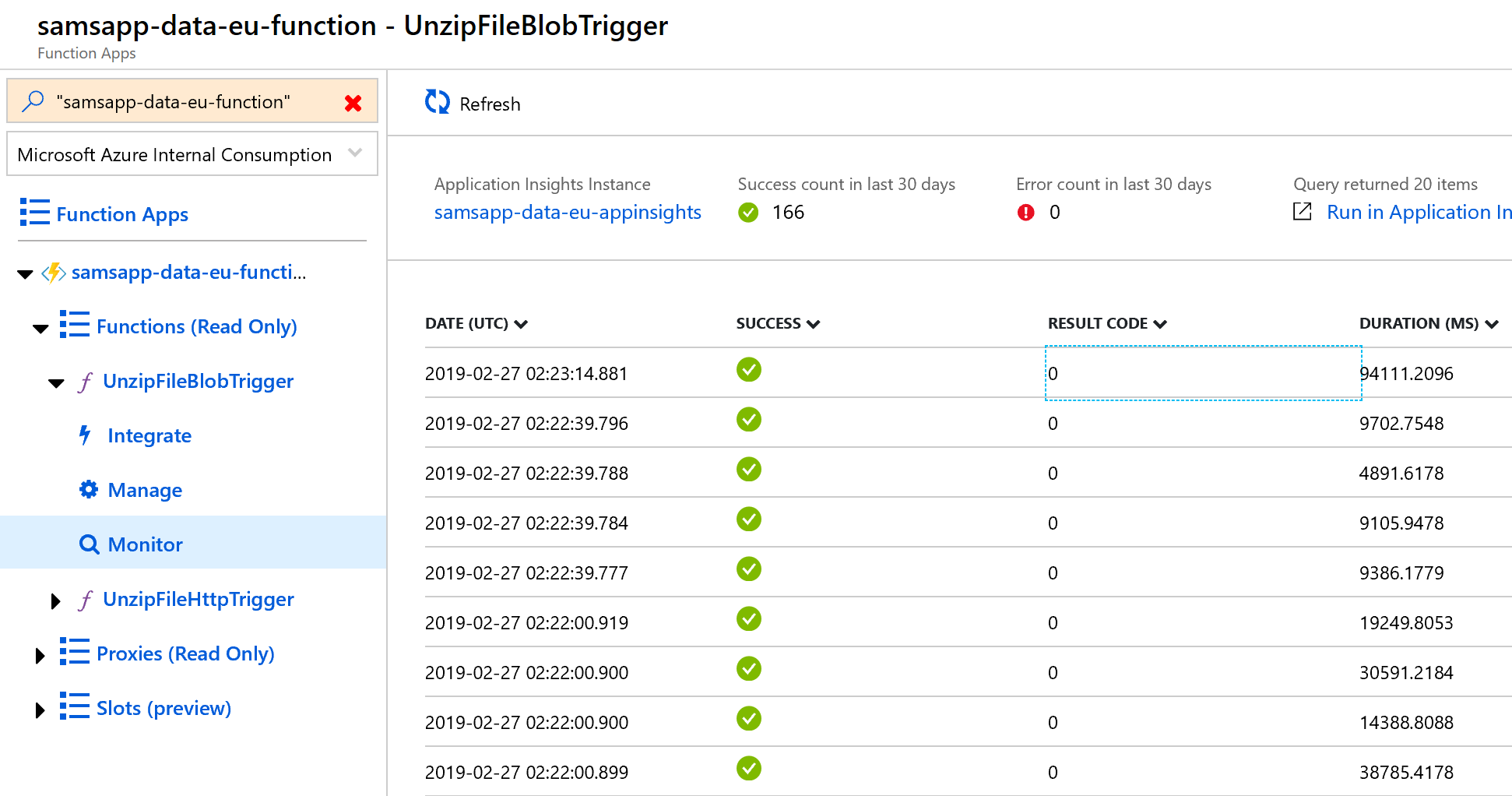Click the Integrate lightning bolt icon
This screenshot has width=1512, height=796.
pos(86,435)
